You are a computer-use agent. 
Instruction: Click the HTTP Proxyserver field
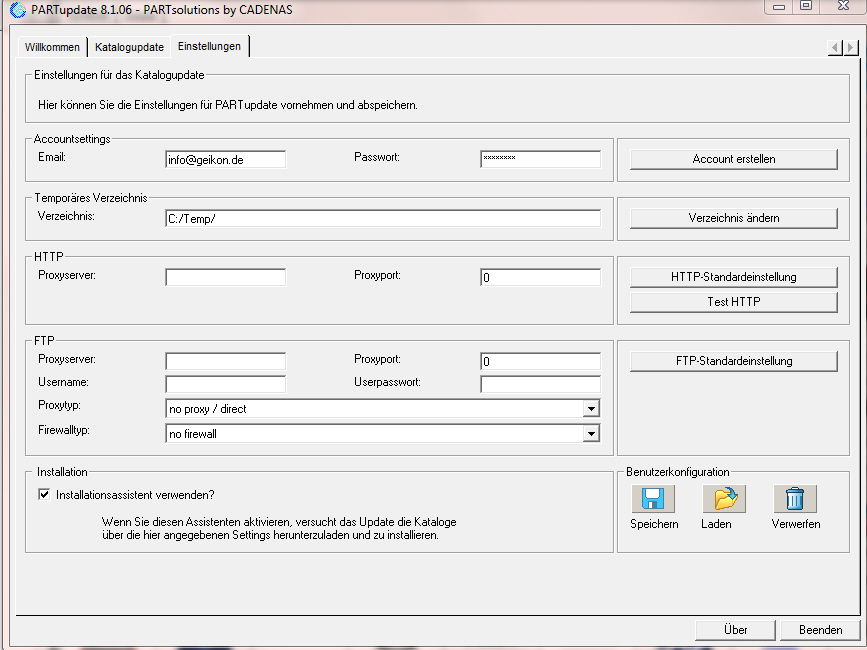[226, 277]
